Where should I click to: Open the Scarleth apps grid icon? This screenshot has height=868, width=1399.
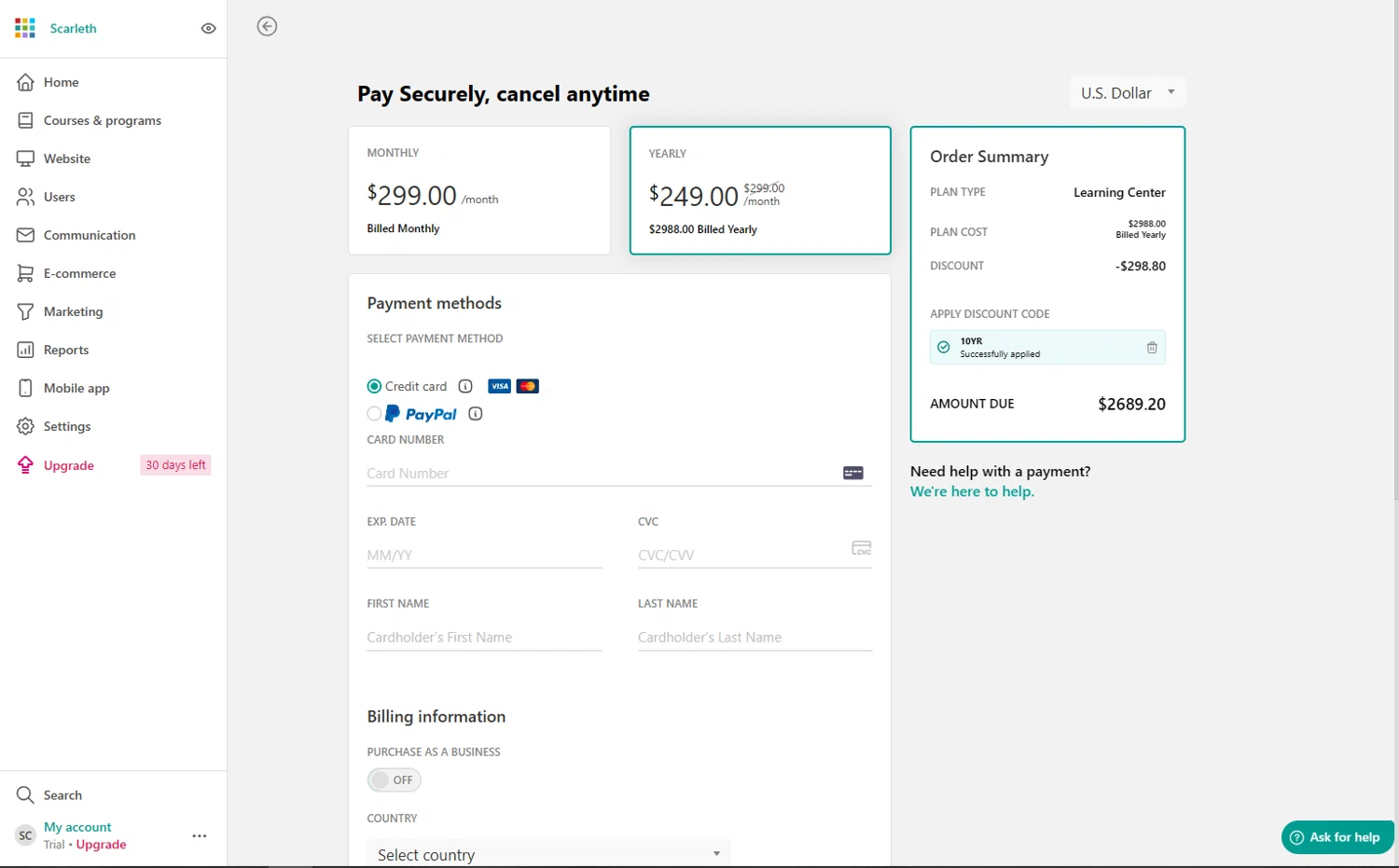(25, 28)
